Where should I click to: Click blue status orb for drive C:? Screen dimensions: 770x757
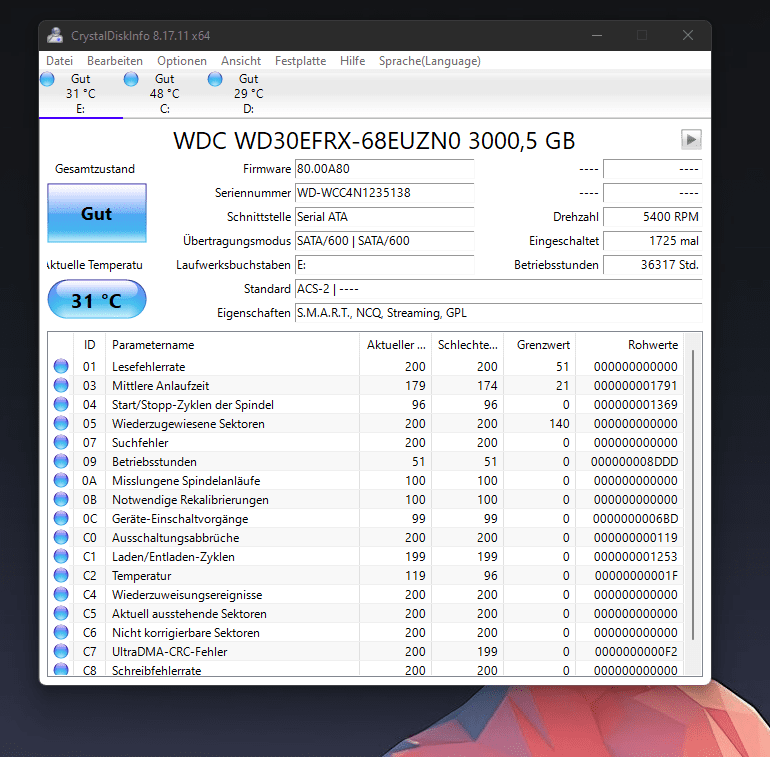131,79
